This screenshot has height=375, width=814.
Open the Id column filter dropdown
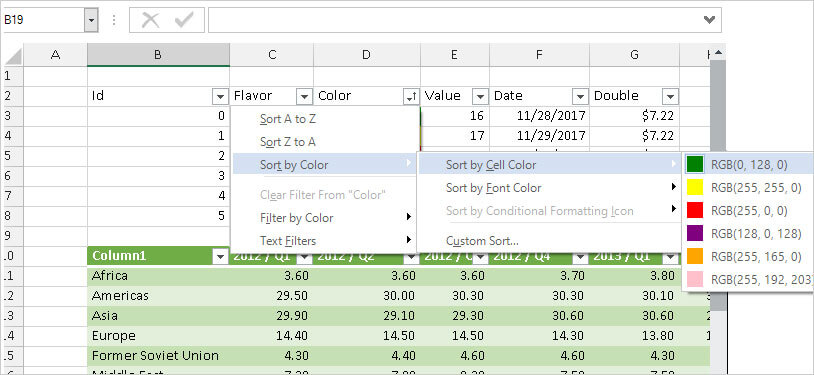220,96
